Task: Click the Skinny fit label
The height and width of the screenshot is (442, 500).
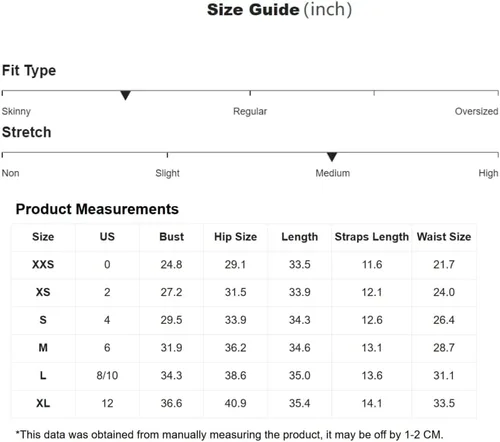Action: [x=16, y=111]
